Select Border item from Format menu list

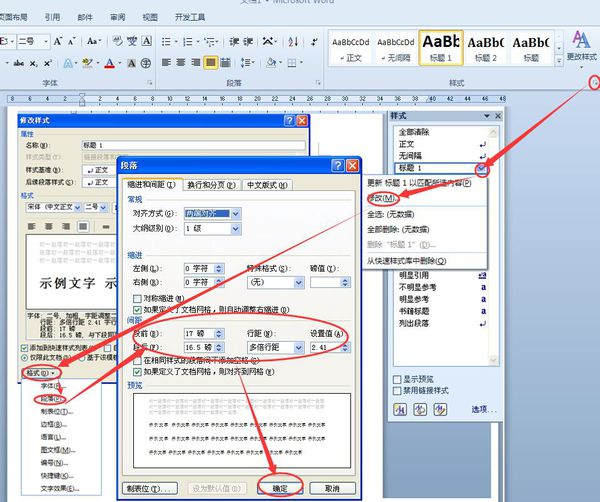click(x=52, y=424)
